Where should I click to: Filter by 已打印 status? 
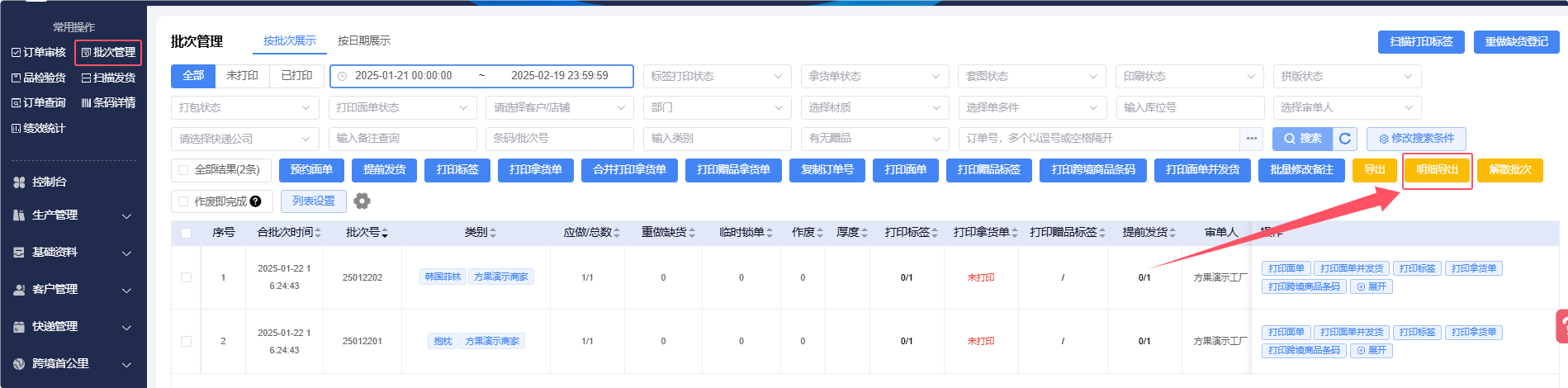coord(296,76)
